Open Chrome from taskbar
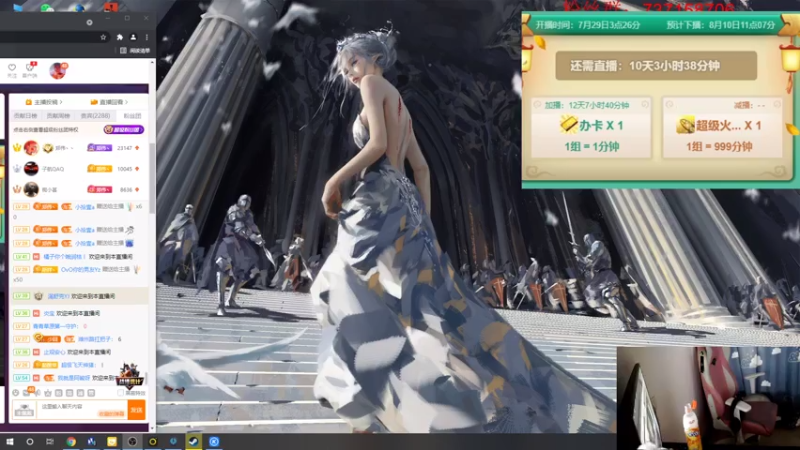800x450 pixels. (71, 441)
